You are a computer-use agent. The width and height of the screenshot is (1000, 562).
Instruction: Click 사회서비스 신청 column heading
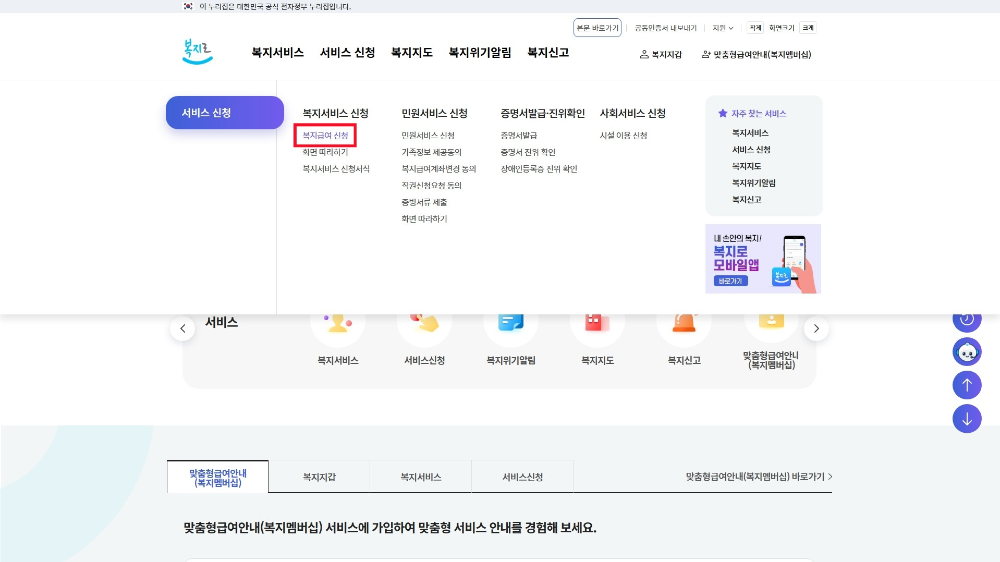coord(633,113)
